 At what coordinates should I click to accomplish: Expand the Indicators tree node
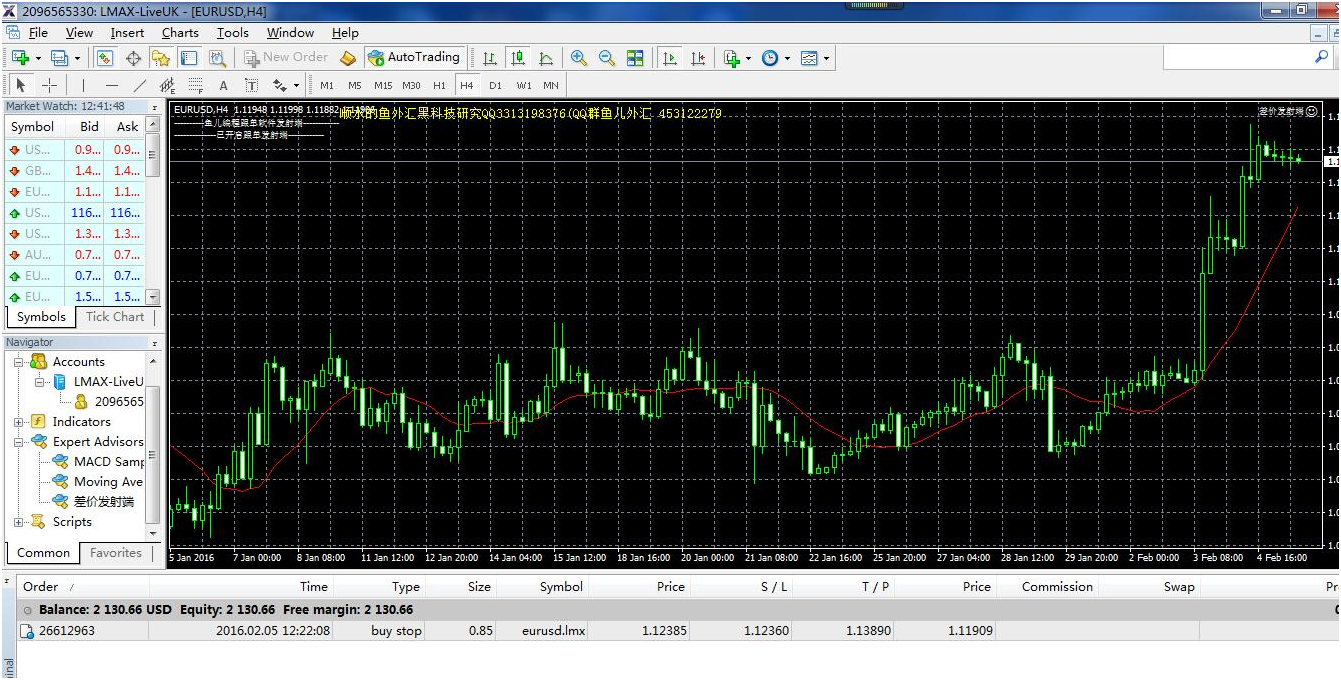click(x=18, y=421)
